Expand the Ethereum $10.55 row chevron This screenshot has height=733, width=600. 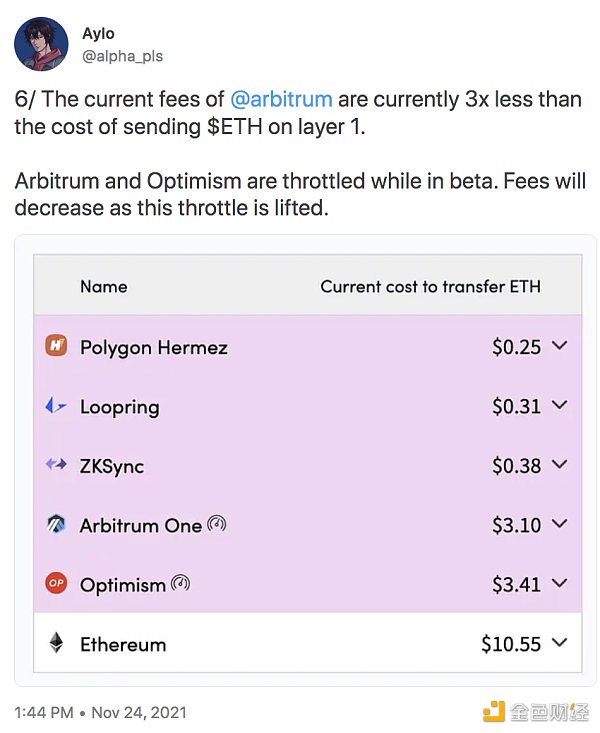point(559,643)
